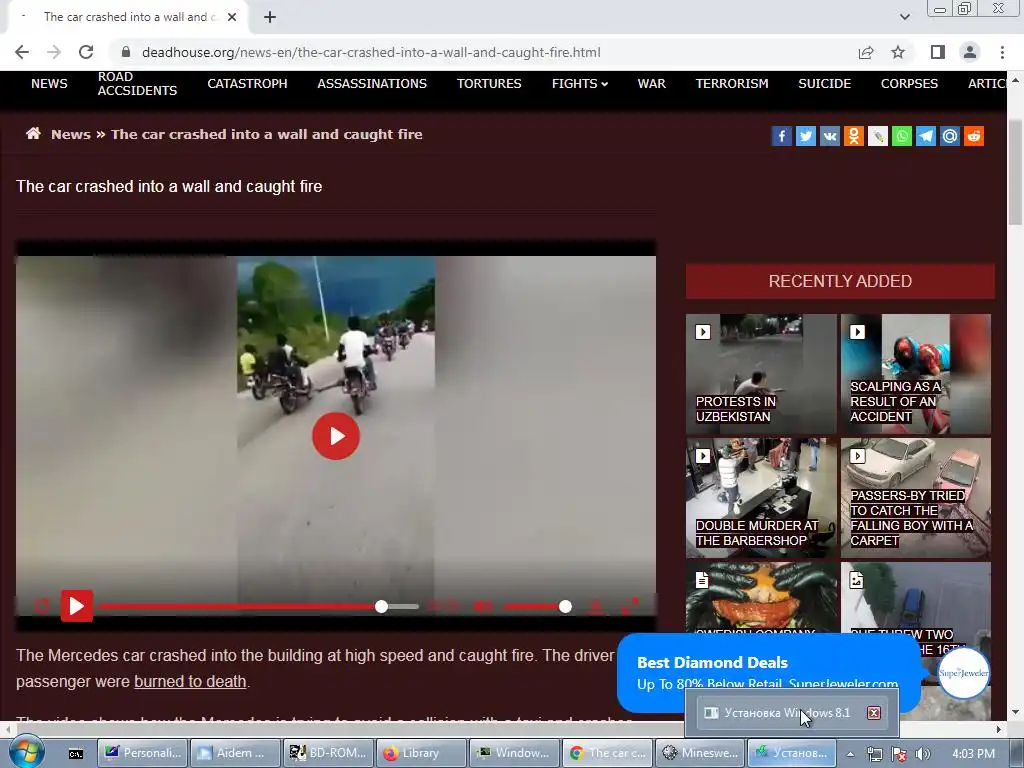The width and height of the screenshot is (1024, 768).
Task: Mute the video with speaker icon
Action: coord(483,606)
